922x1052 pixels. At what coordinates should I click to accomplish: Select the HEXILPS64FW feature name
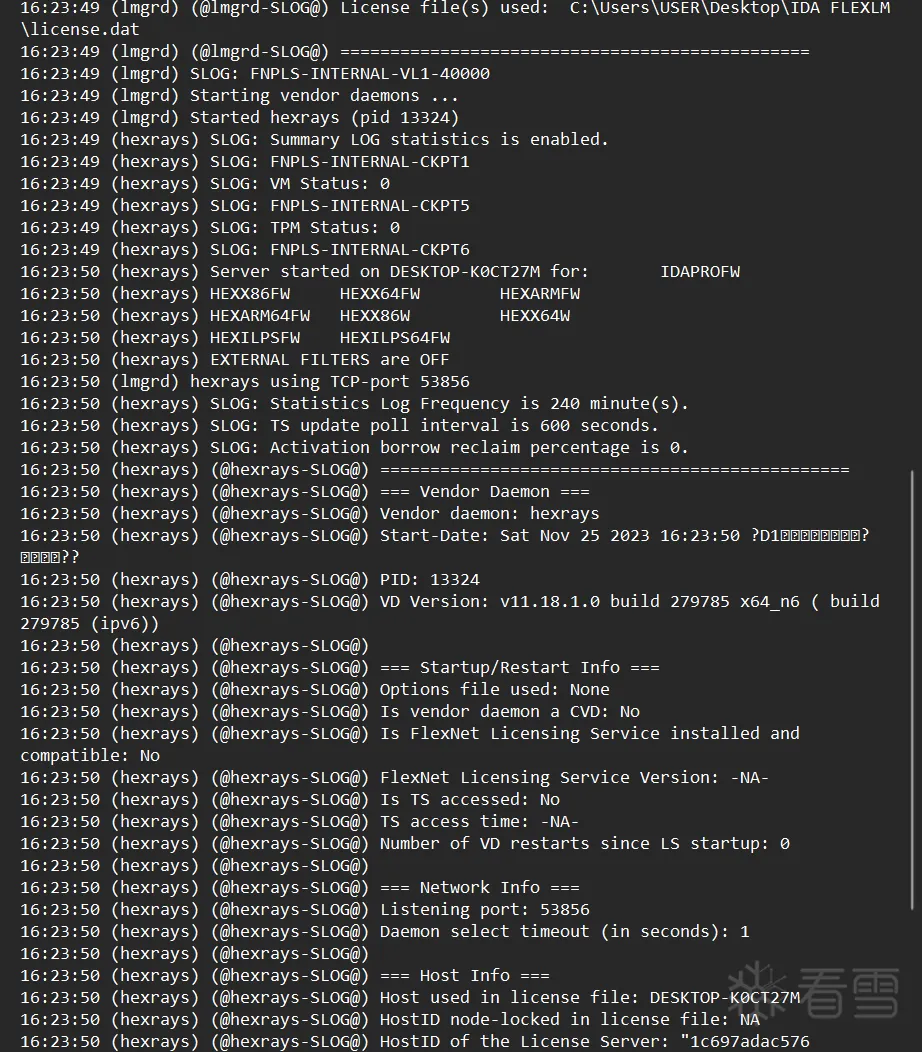(395, 338)
